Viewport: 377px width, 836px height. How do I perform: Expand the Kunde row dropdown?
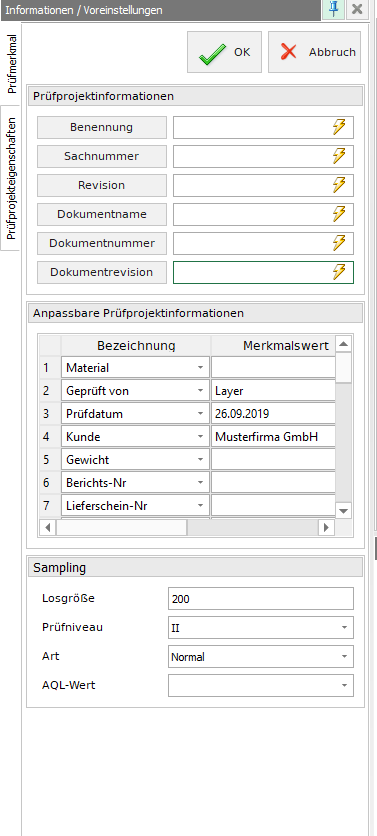(200, 437)
